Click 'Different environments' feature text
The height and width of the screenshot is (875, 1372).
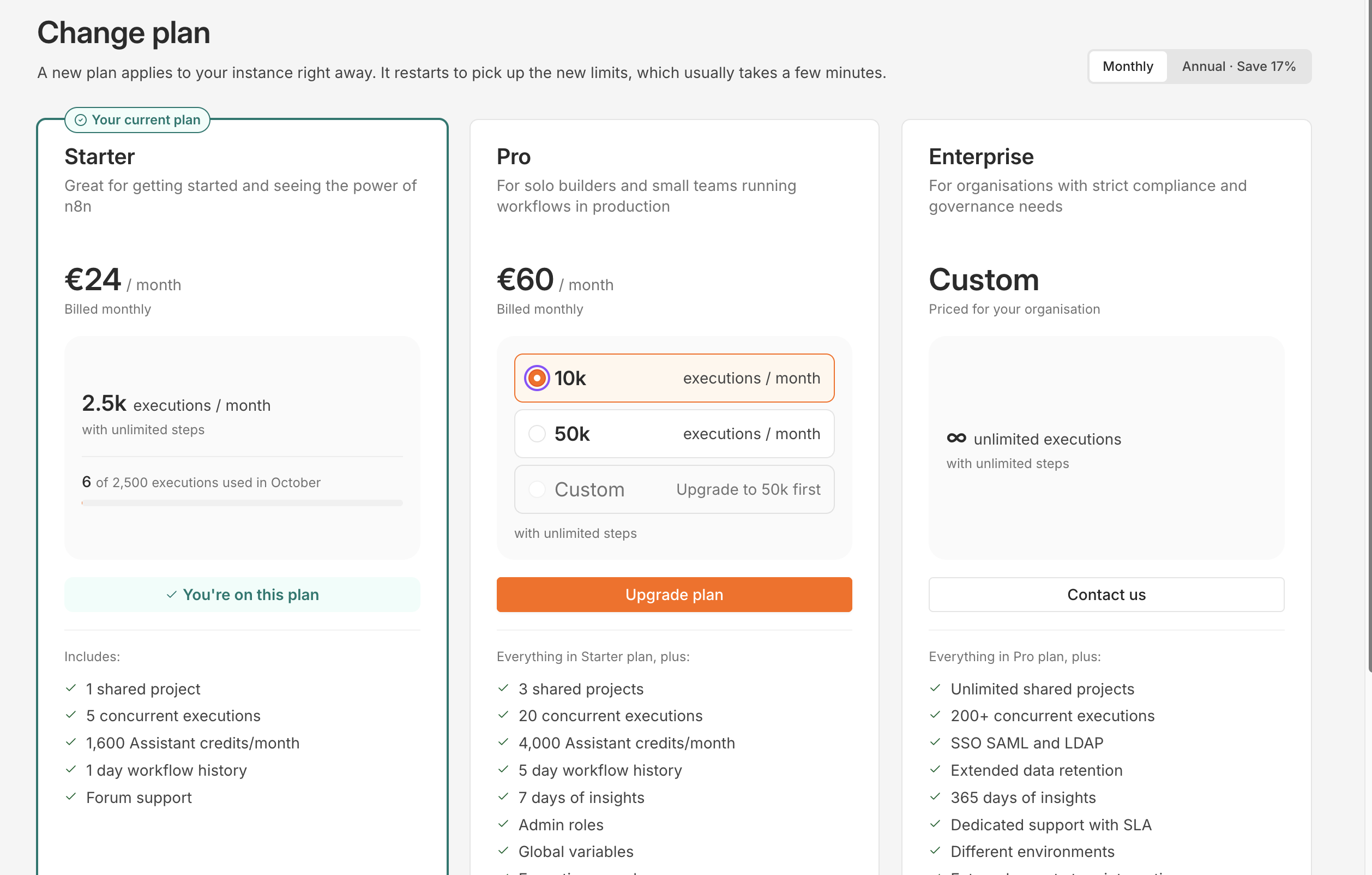[x=1032, y=852]
